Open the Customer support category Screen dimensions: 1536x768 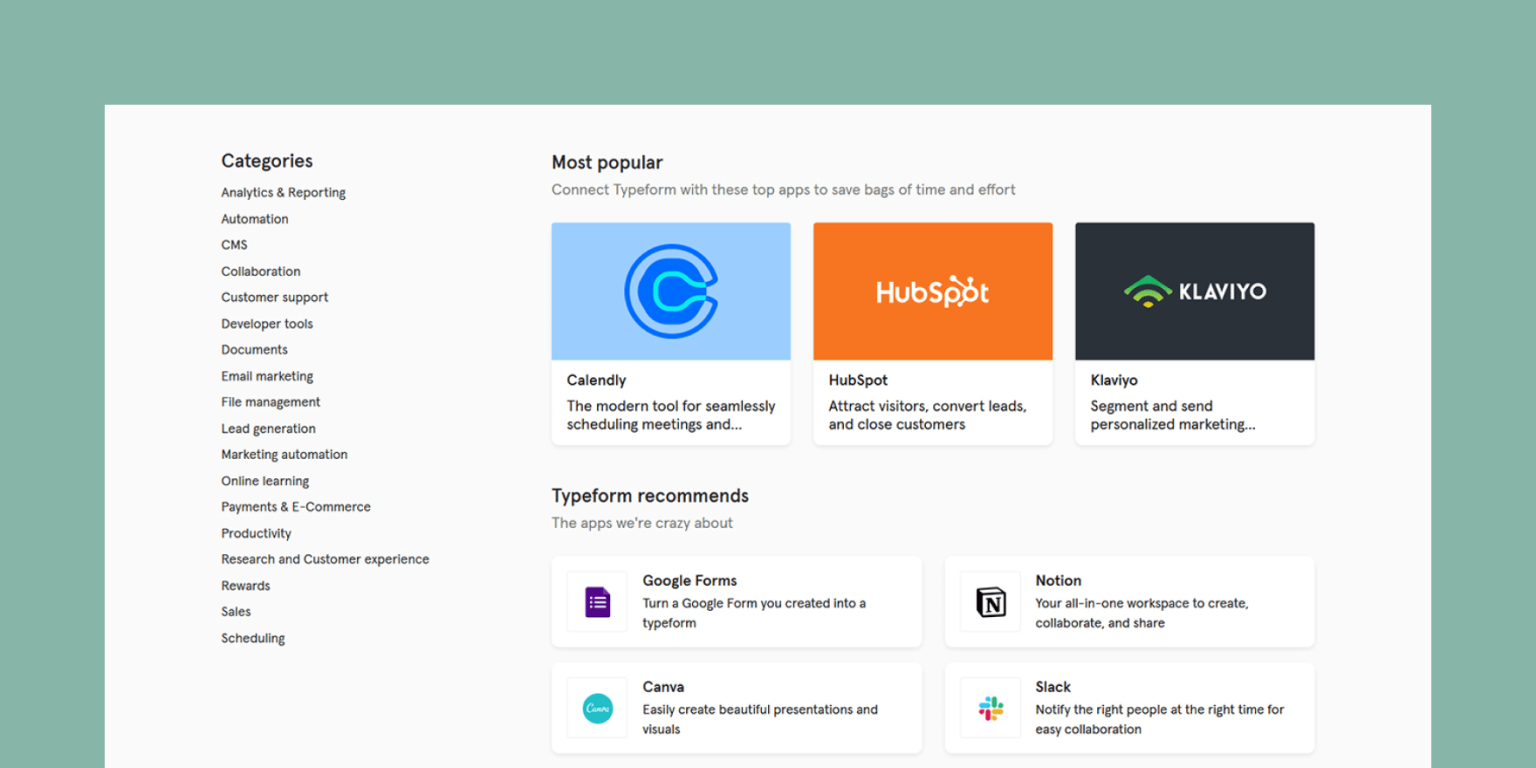pos(274,297)
